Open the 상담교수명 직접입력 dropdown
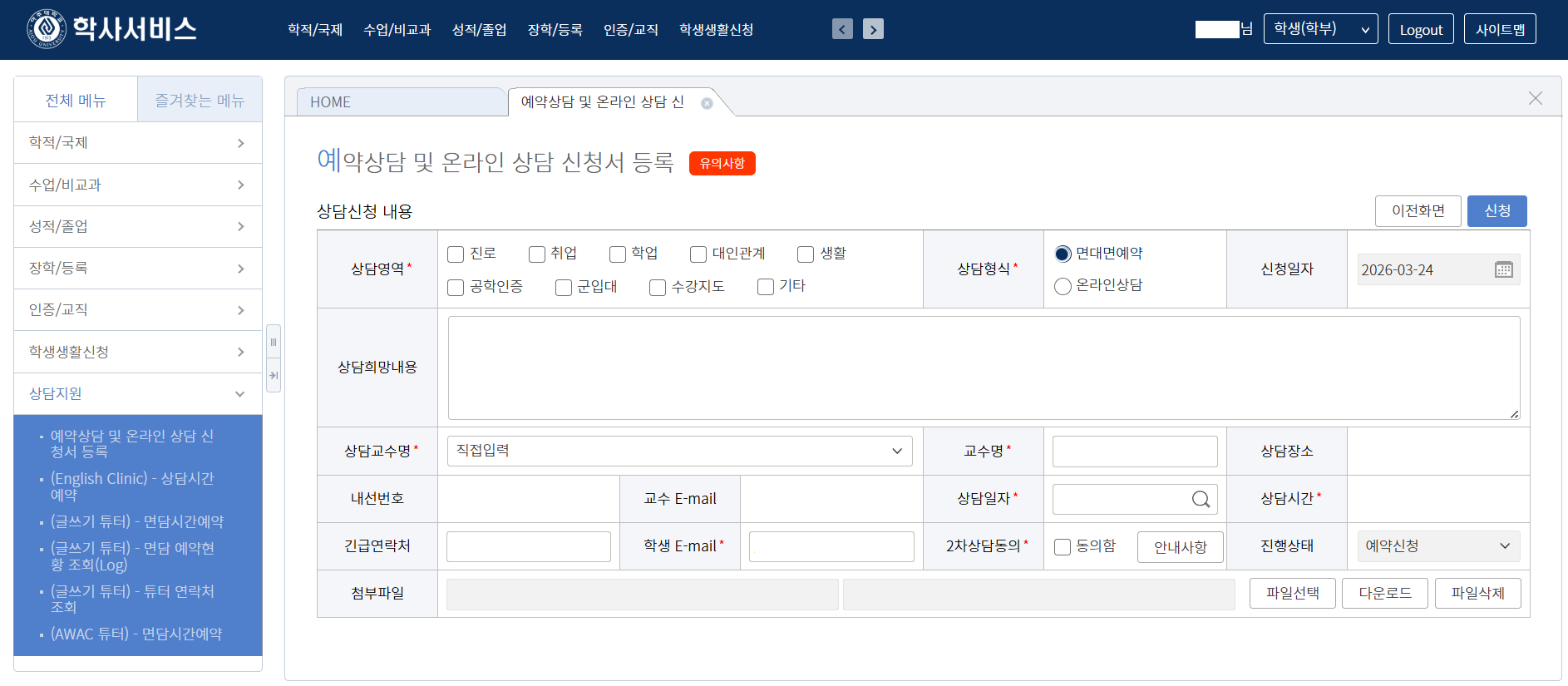1568x686 pixels. click(x=679, y=451)
